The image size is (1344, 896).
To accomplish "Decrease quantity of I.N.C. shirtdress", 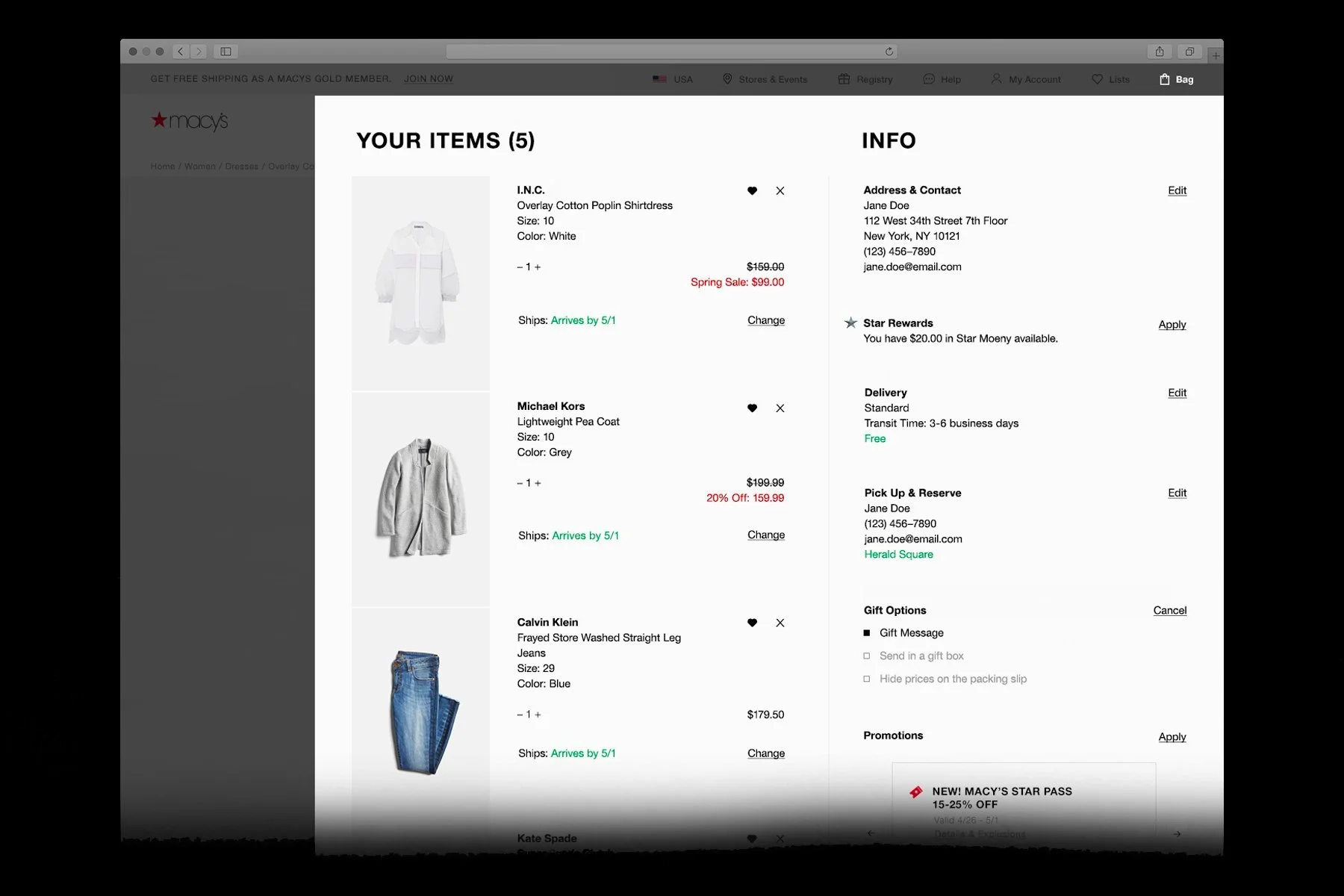I will [520, 267].
